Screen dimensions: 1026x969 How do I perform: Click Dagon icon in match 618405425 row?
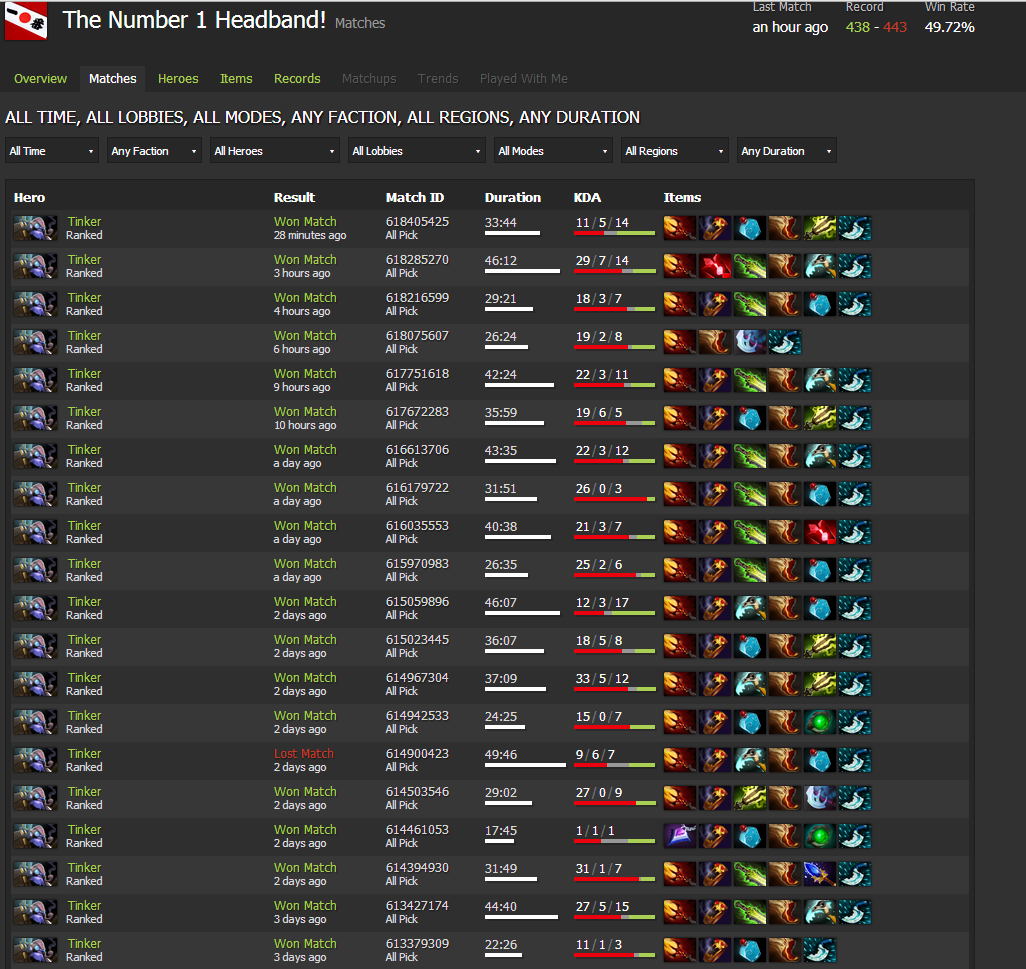(679, 228)
